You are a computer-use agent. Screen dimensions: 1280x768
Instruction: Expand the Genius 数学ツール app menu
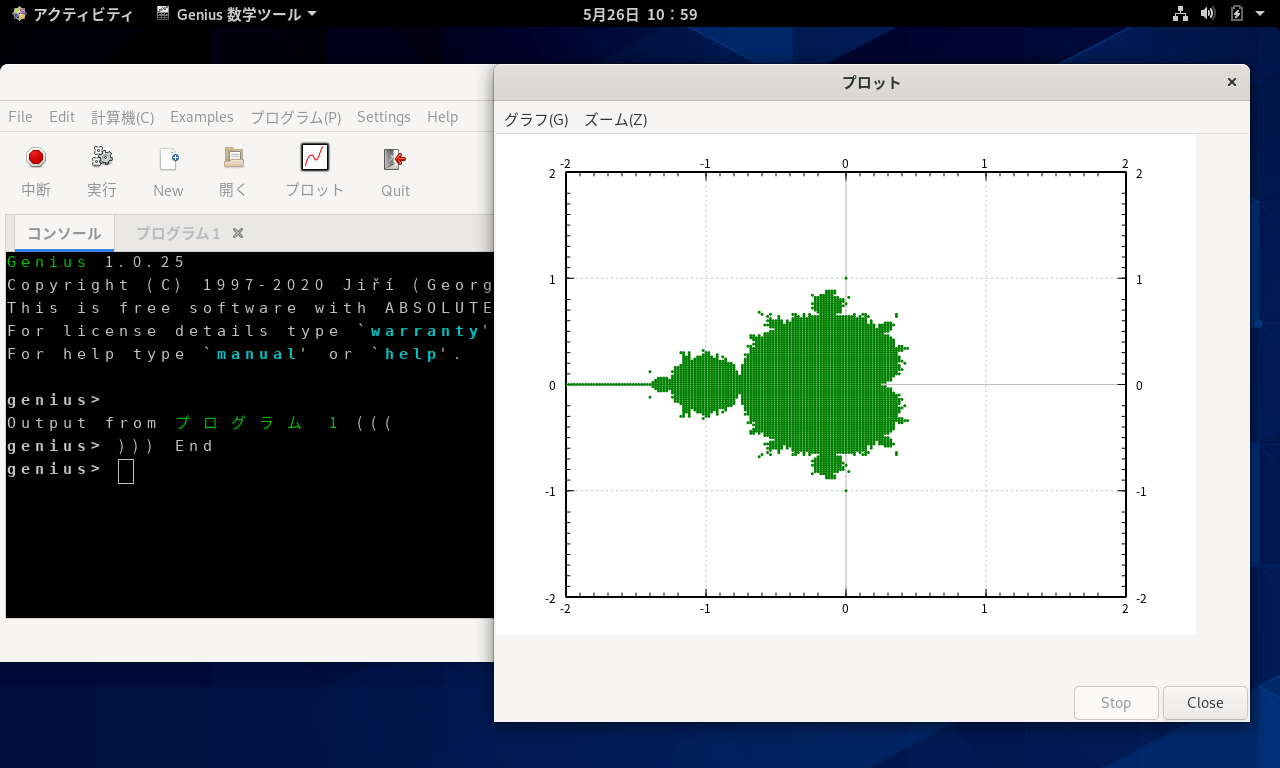pyautogui.click(x=237, y=14)
